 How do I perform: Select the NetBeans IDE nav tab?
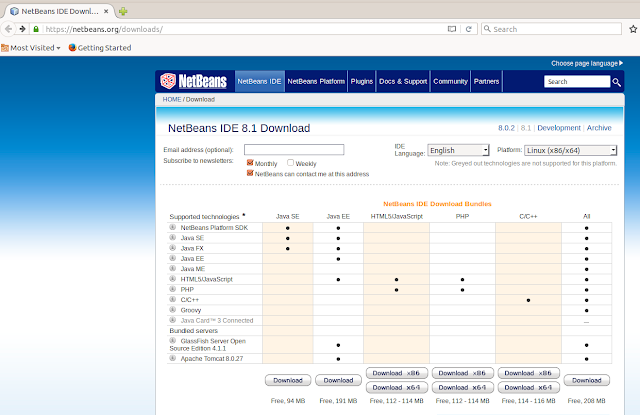259,81
